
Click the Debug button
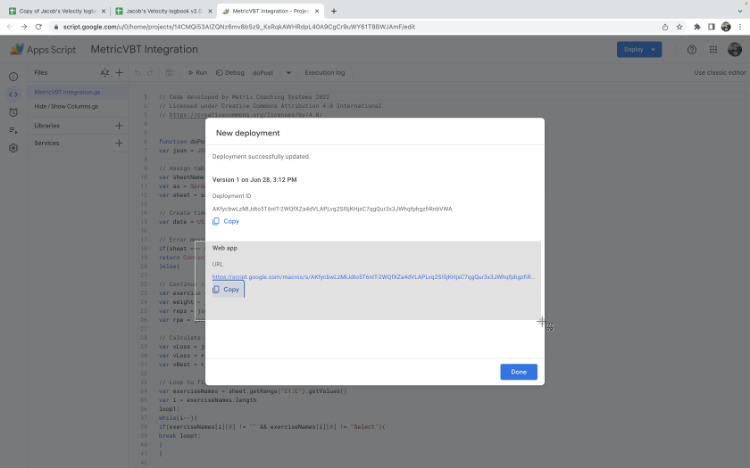(x=230, y=73)
